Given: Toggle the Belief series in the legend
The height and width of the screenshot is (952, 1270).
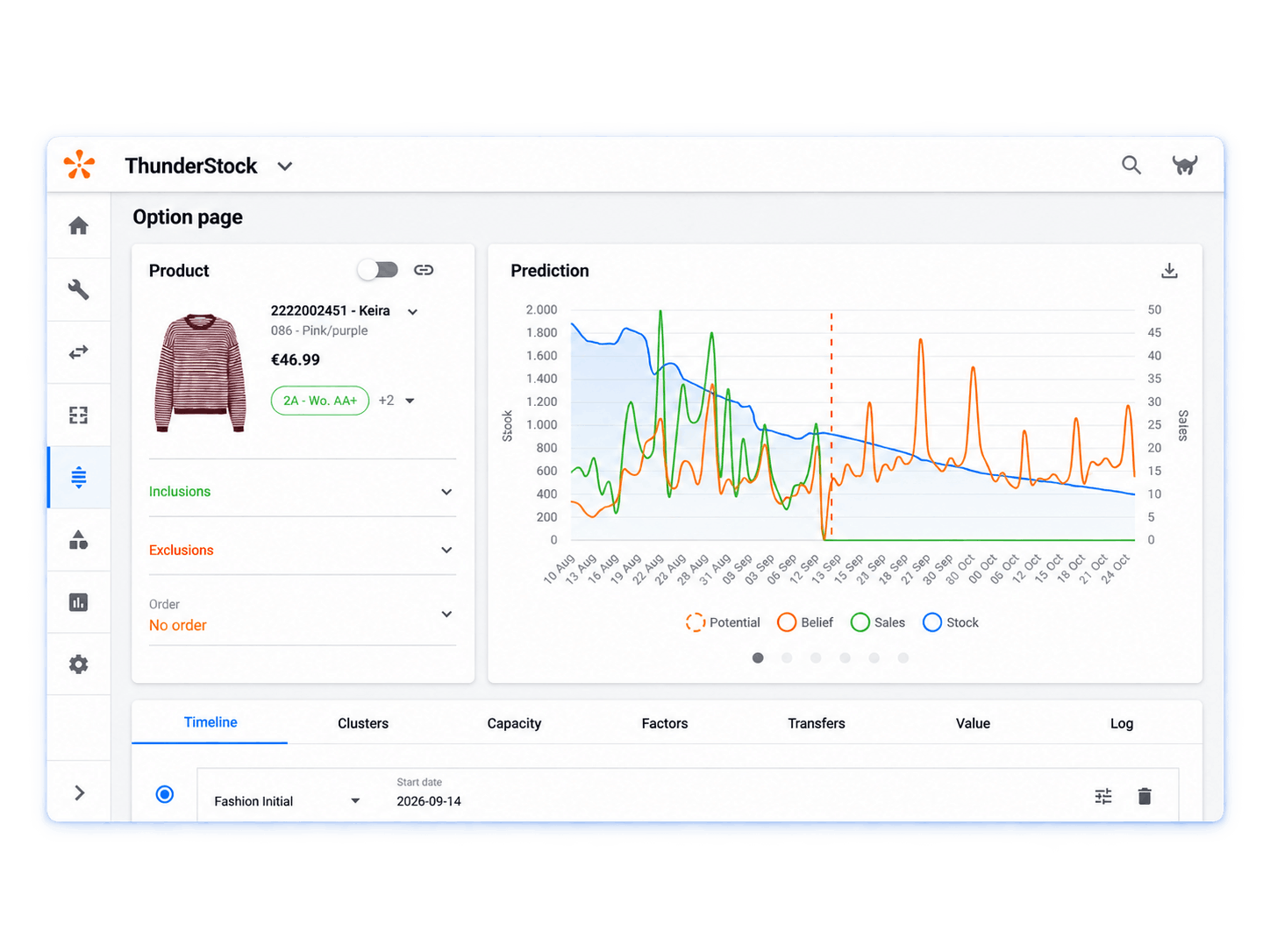Looking at the screenshot, I should pos(805,622).
